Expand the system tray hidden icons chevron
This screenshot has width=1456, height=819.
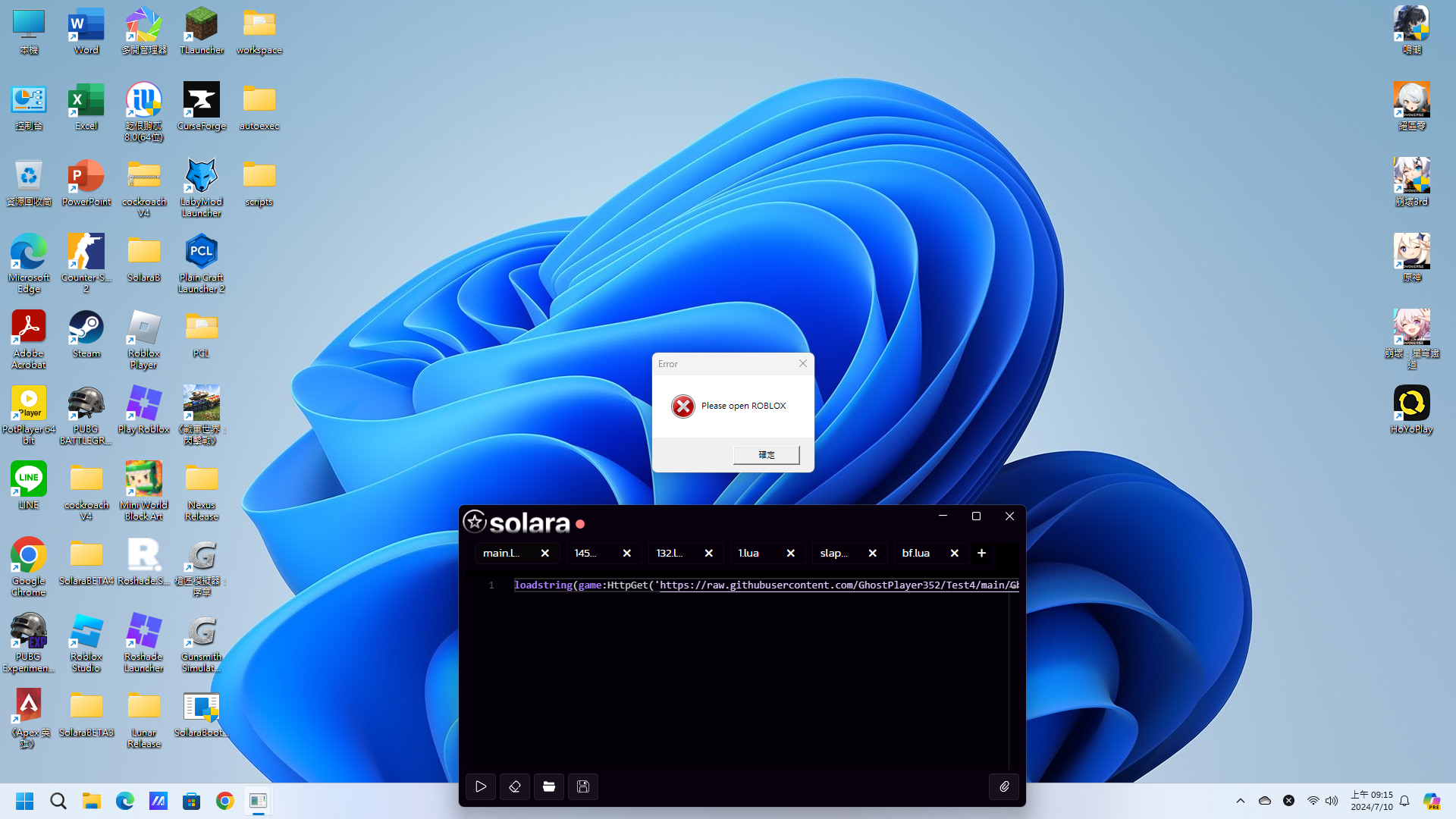click(x=1241, y=801)
